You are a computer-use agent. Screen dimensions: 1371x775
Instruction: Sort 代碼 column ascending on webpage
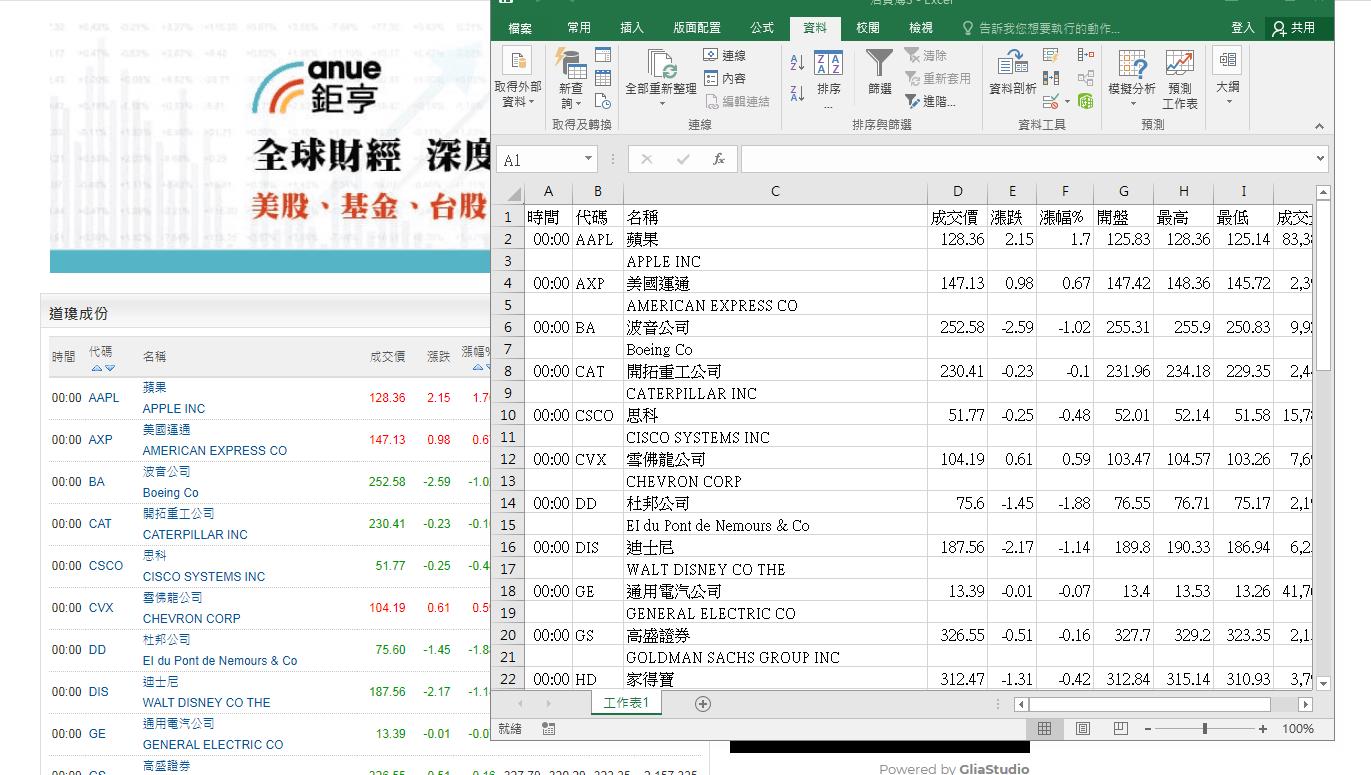click(97, 368)
